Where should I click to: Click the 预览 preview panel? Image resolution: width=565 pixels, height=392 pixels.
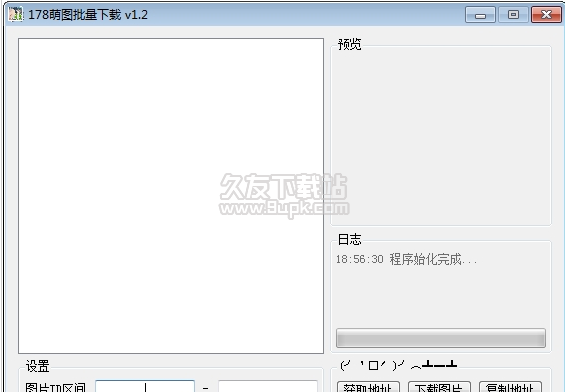[441, 135]
